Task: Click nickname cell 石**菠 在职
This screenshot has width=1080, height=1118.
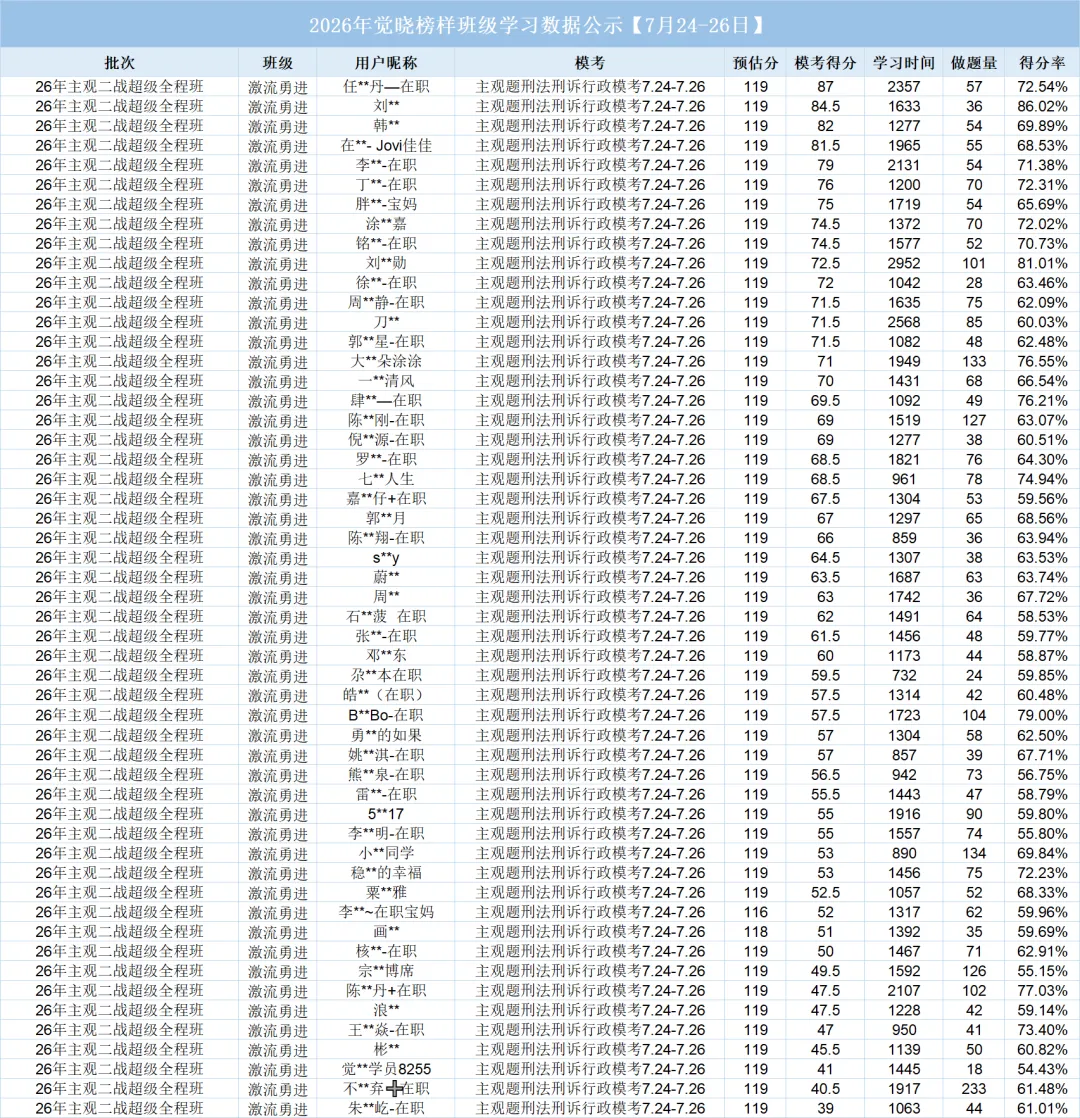Action: [x=386, y=616]
